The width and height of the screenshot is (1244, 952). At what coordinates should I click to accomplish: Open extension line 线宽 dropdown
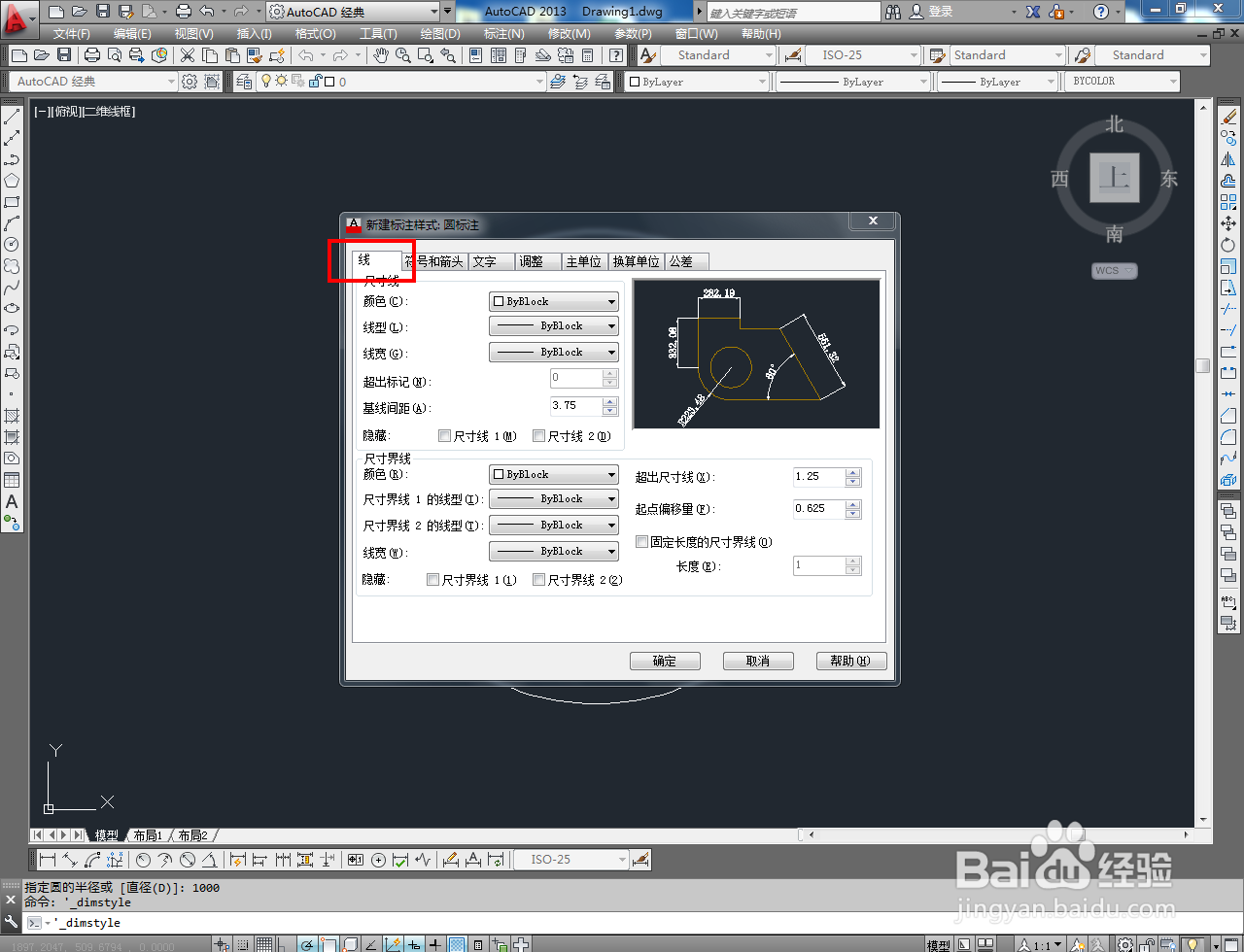(x=554, y=552)
